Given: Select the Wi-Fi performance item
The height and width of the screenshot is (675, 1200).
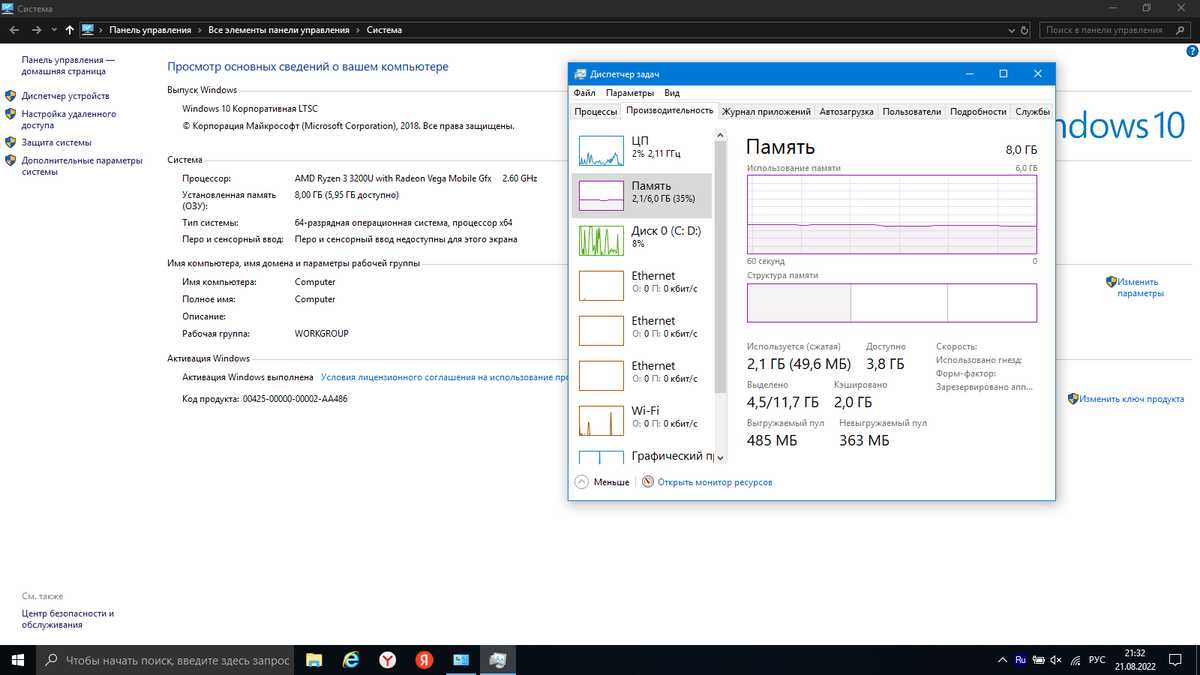Looking at the screenshot, I should [641, 420].
